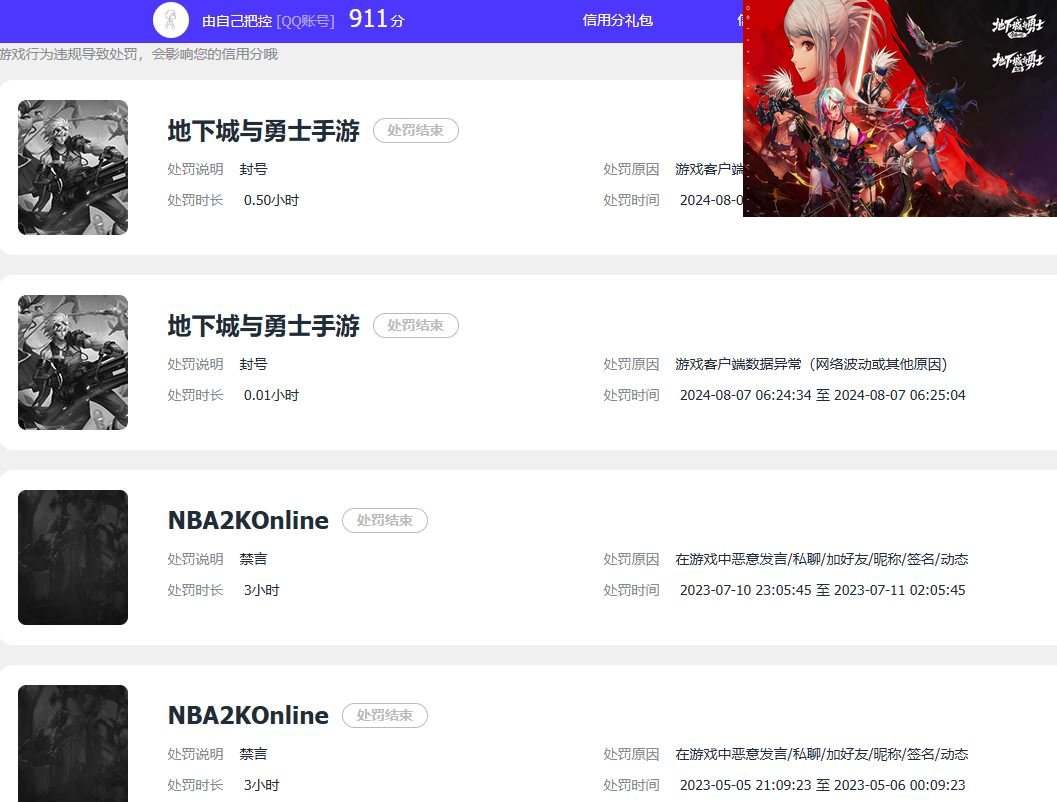Click 处罚结束 badge on 2023-05-05 NBA2KOnline record

click(x=385, y=715)
